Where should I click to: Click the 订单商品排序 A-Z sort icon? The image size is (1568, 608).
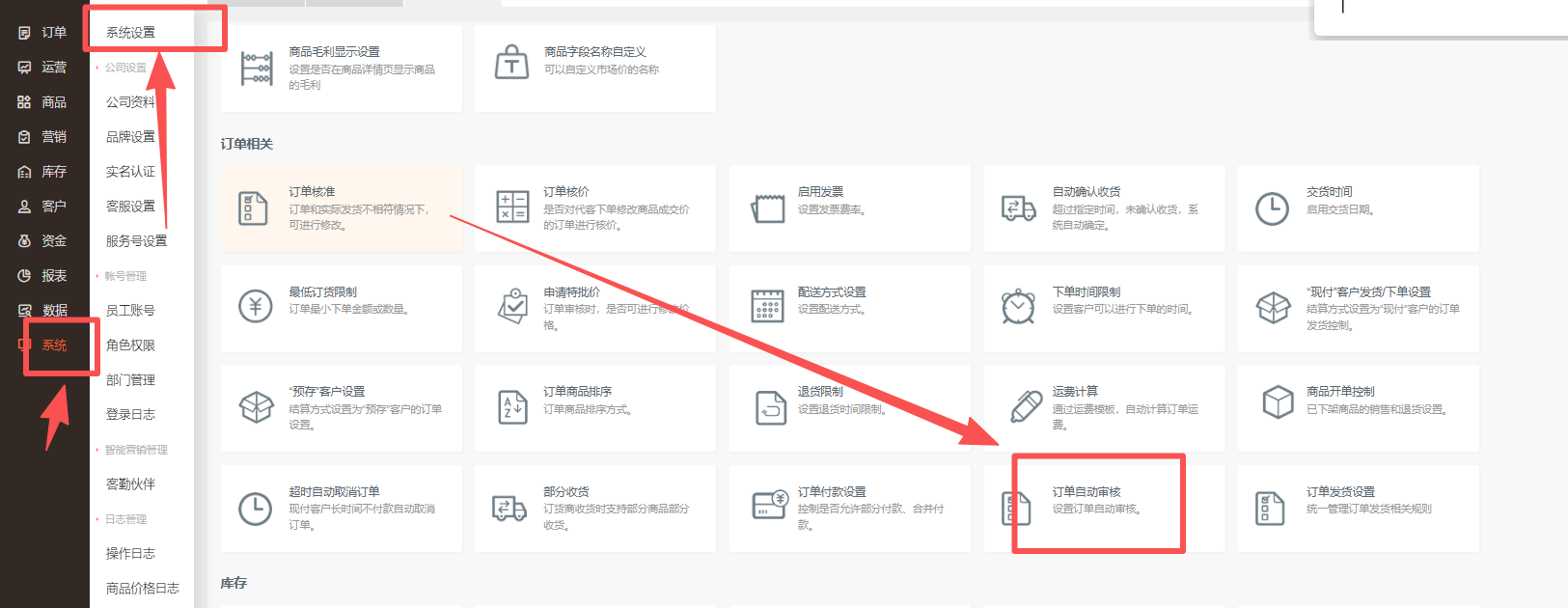512,406
